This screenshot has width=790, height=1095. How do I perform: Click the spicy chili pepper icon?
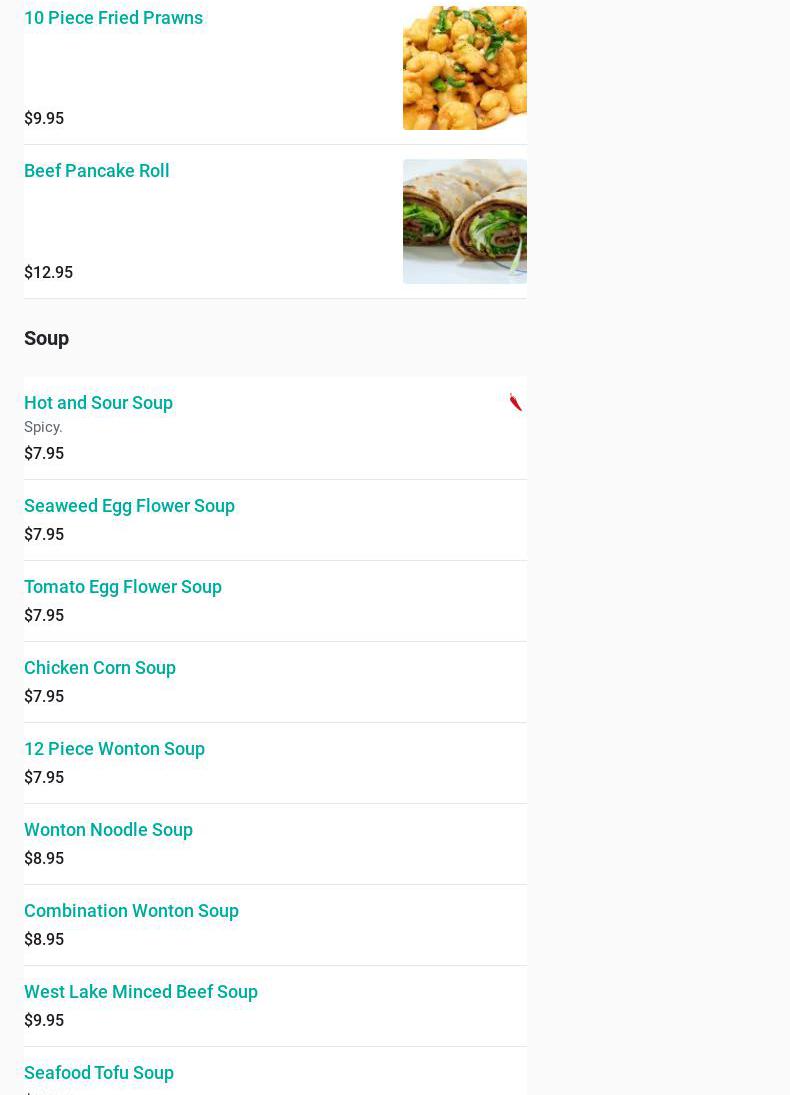coord(516,402)
